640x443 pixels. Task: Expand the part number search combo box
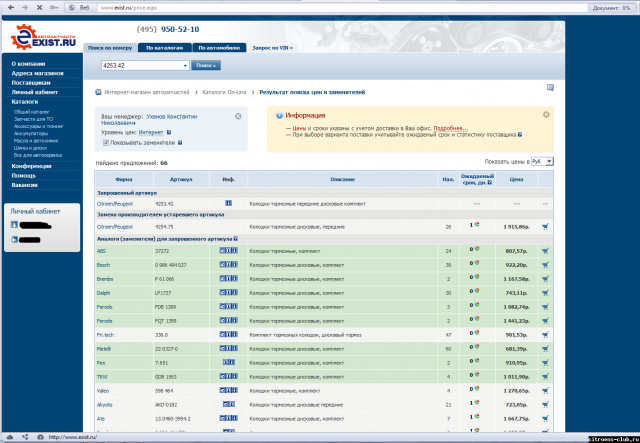tap(185, 66)
